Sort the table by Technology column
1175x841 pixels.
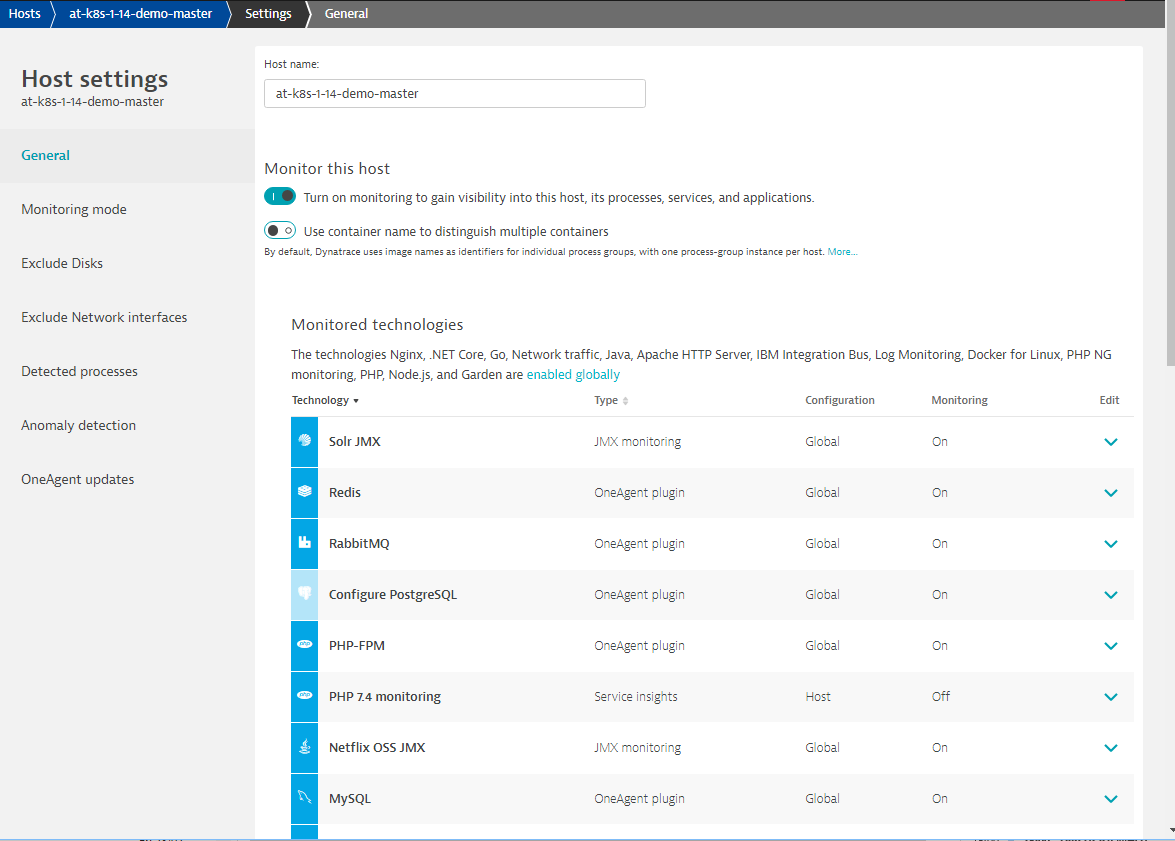point(324,400)
